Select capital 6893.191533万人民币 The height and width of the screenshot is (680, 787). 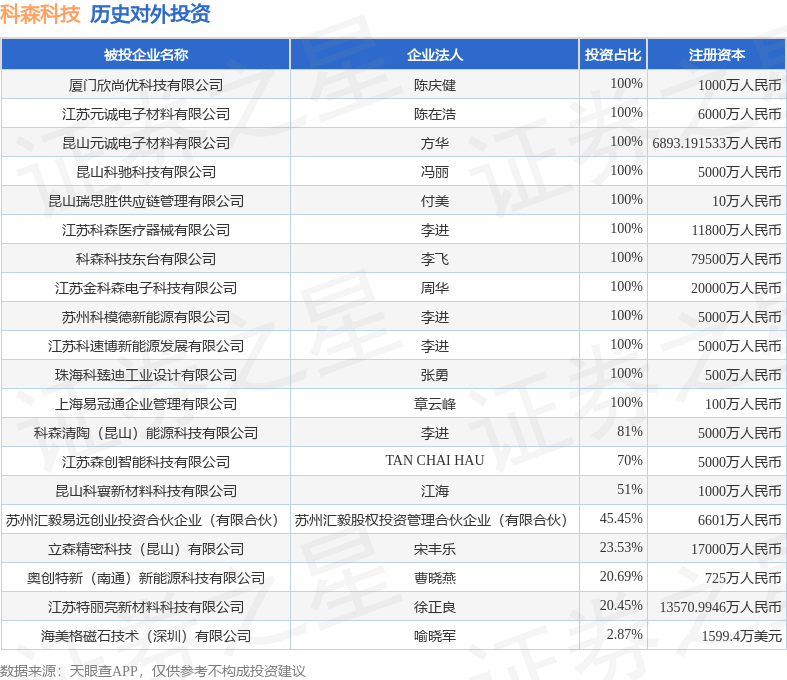tap(717, 143)
